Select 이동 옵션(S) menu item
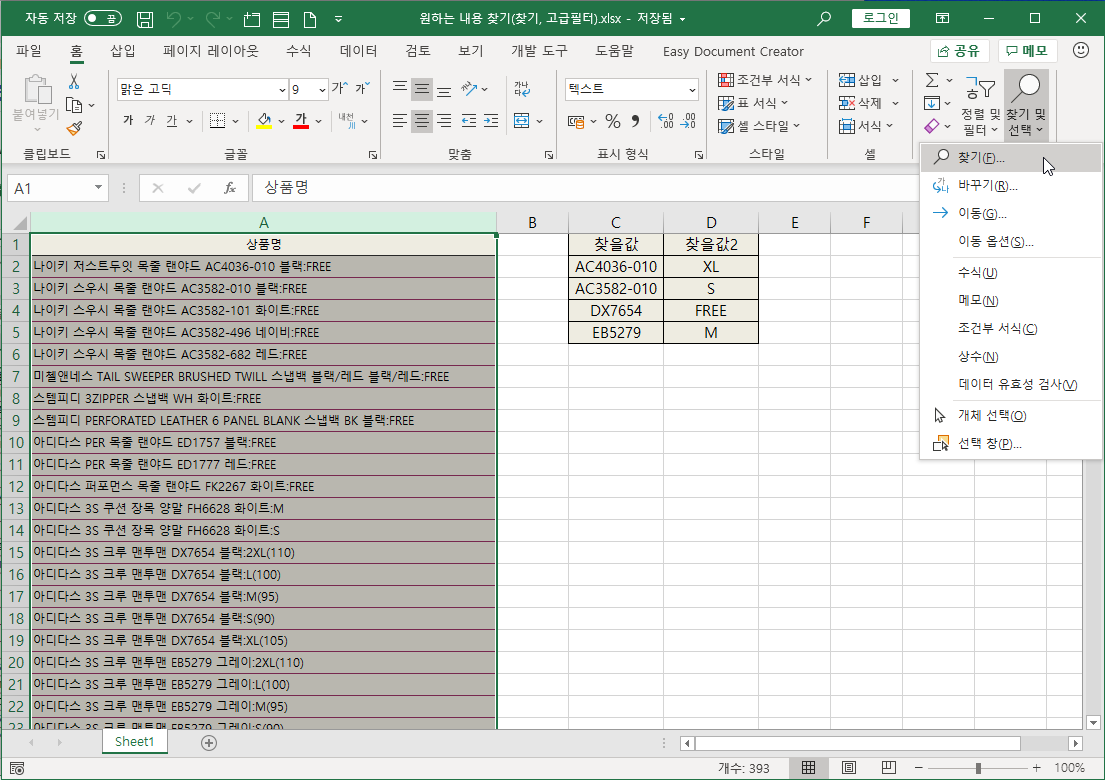This screenshot has height=780, width=1105. click(x=1011, y=242)
